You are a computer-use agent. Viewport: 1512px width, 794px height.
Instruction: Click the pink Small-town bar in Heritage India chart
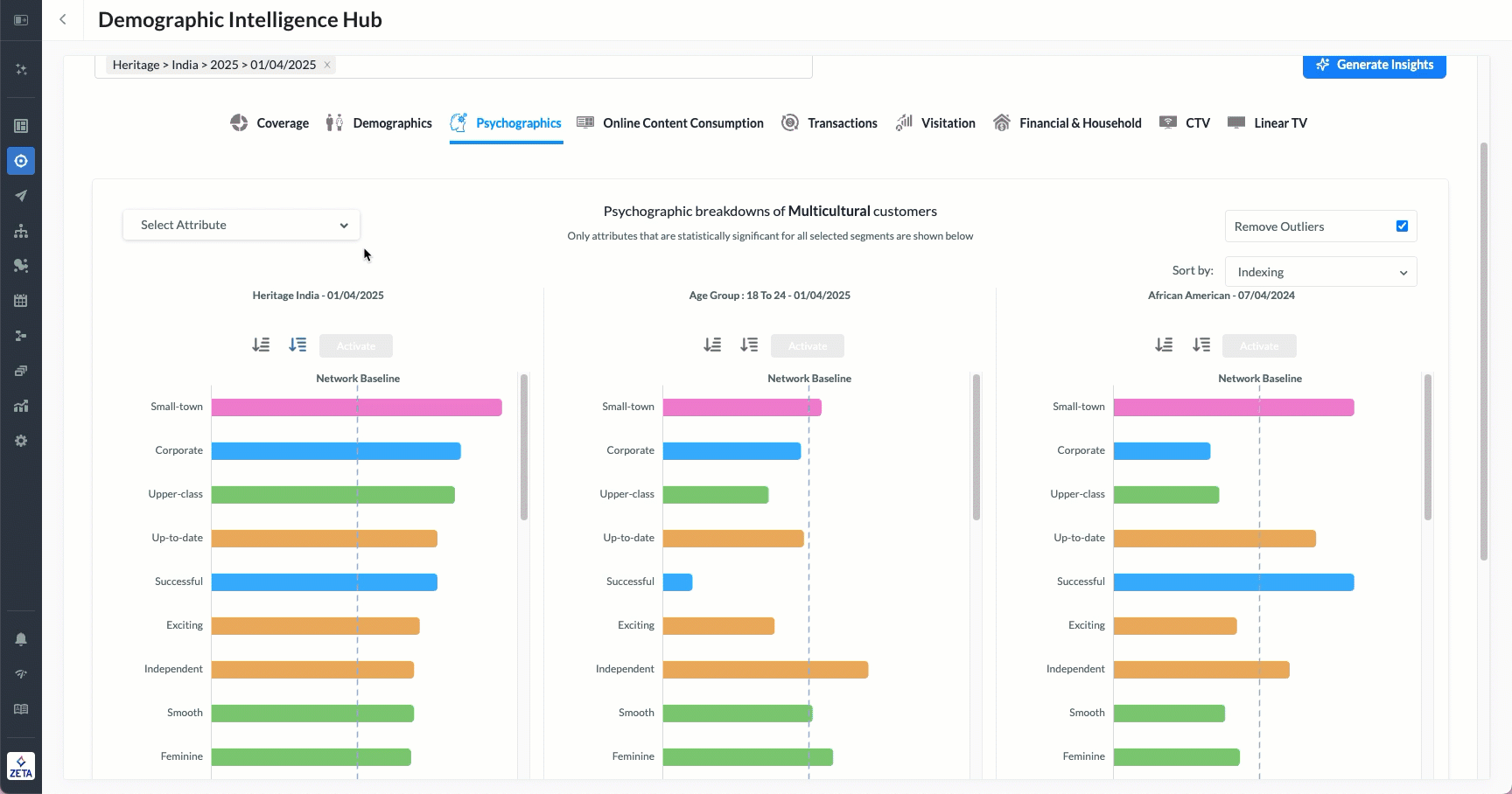click(356, 407)
